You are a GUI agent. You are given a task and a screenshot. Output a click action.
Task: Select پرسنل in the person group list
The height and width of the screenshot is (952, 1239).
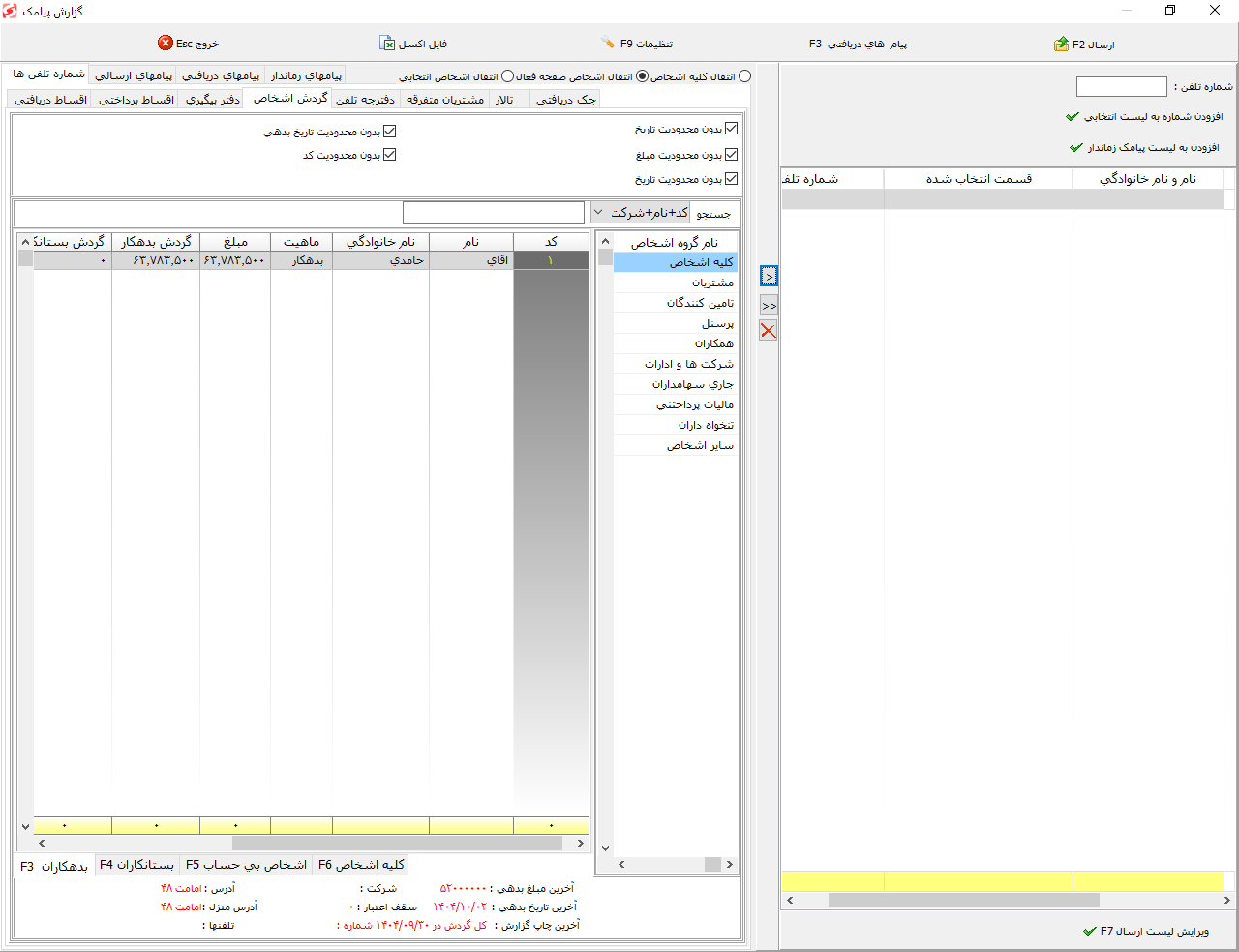tap(675, 323)
